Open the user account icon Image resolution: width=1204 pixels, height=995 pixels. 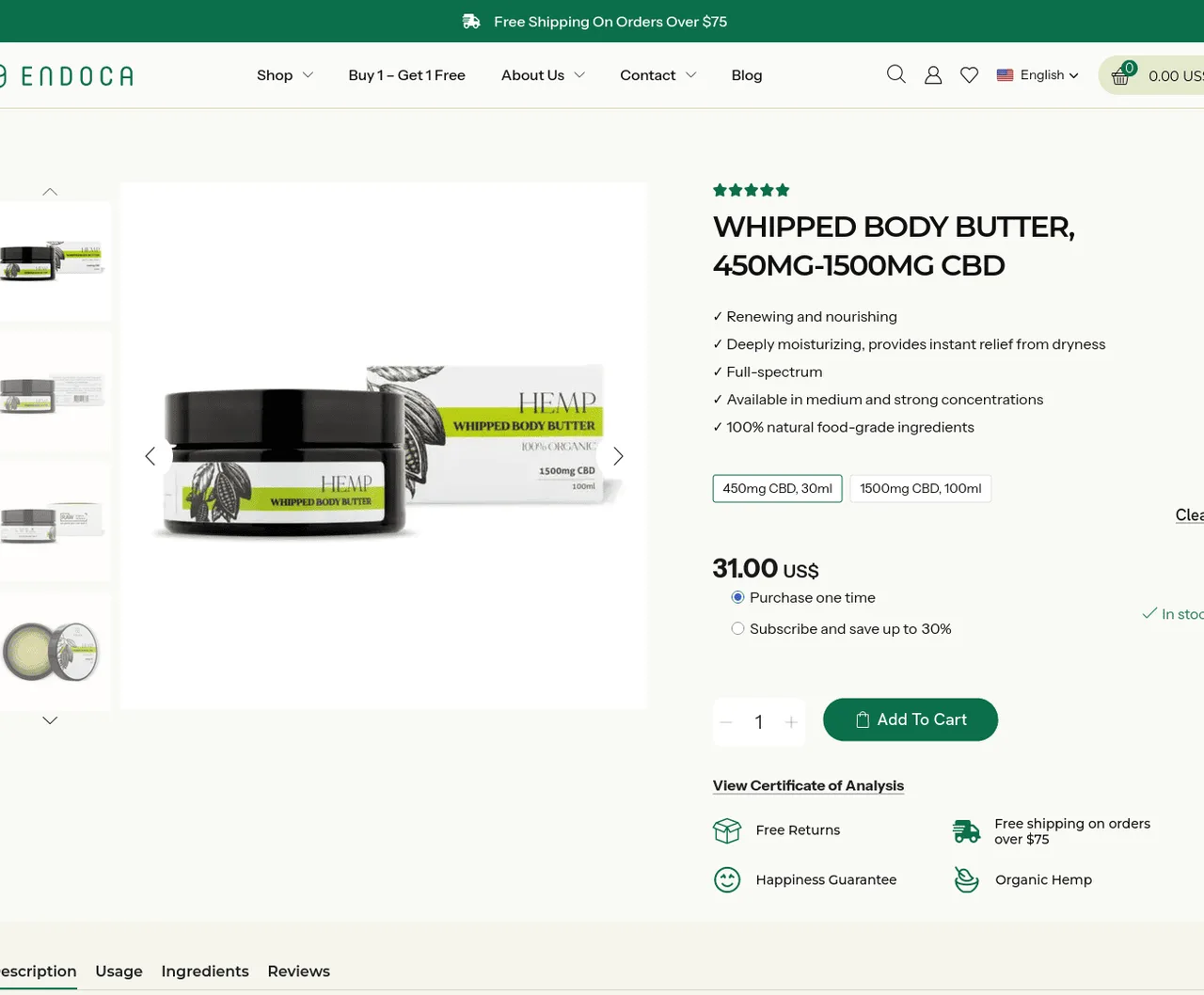click(x=933, y=75)
